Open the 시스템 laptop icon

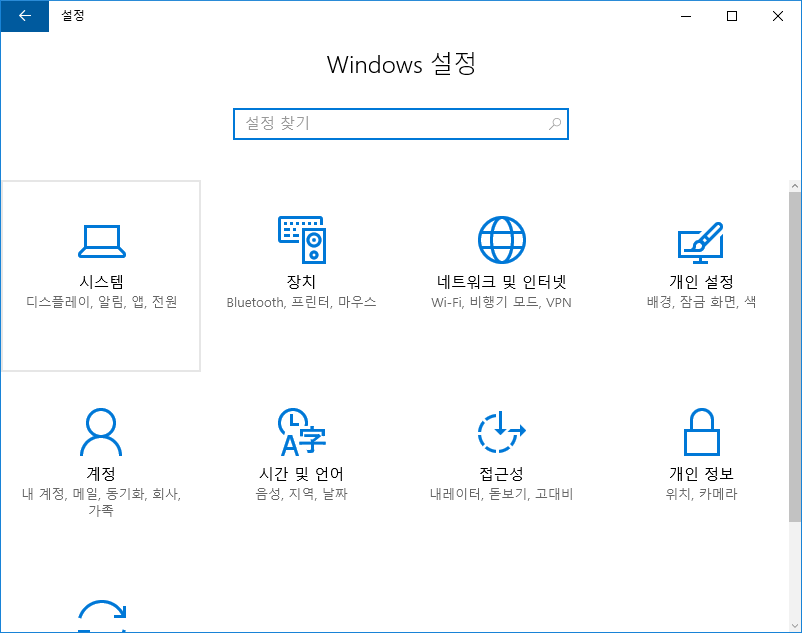coord(102,241)
